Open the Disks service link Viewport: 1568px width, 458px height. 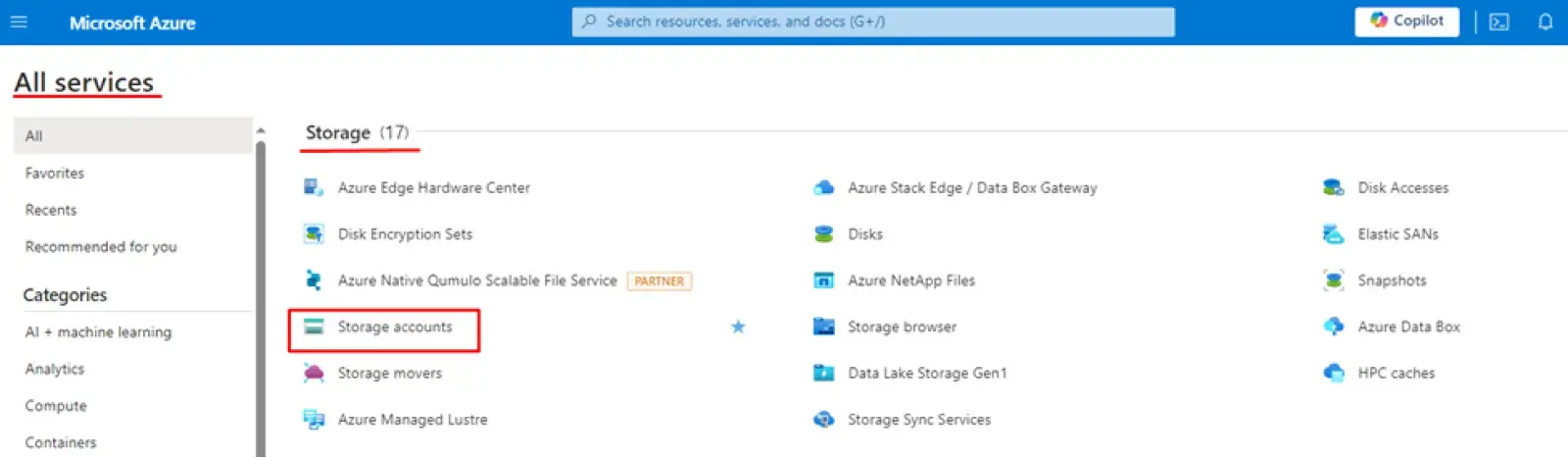coord(865,234)
